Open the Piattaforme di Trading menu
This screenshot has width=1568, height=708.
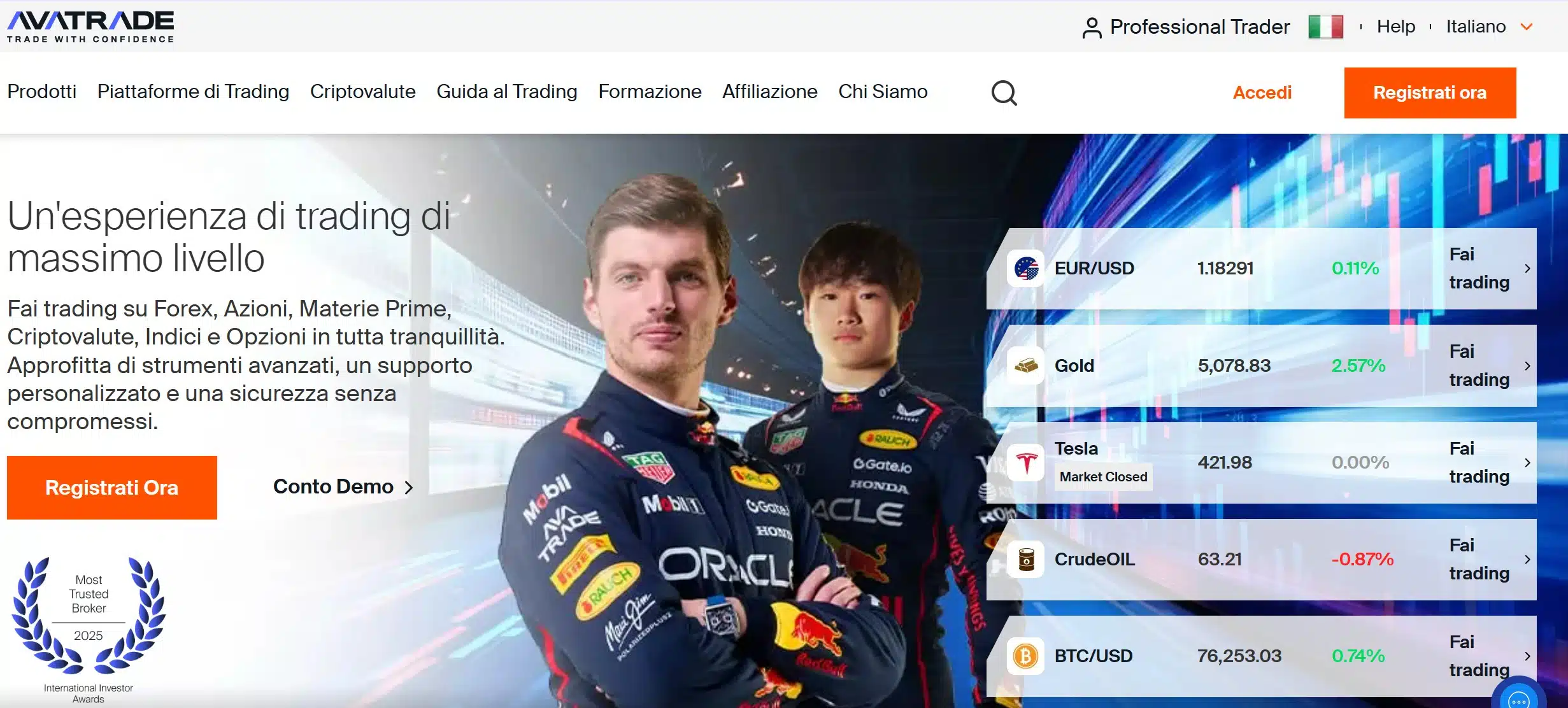click(193, 92)
